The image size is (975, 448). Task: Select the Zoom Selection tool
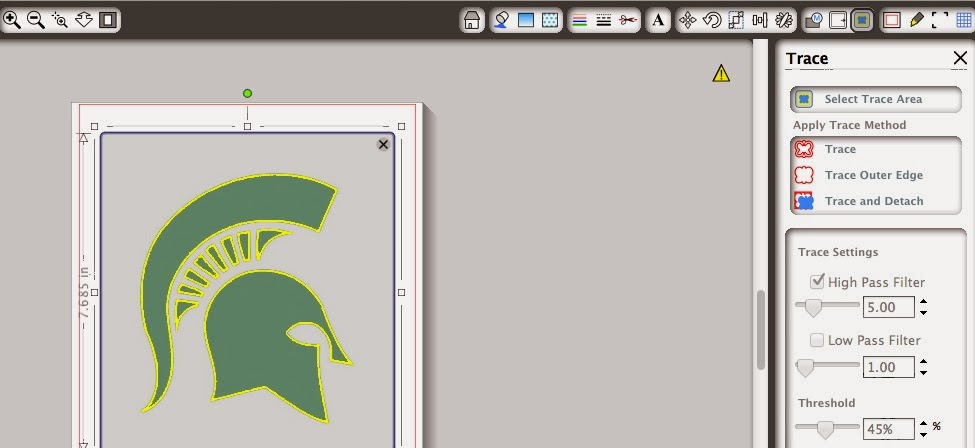pos(60,20)
